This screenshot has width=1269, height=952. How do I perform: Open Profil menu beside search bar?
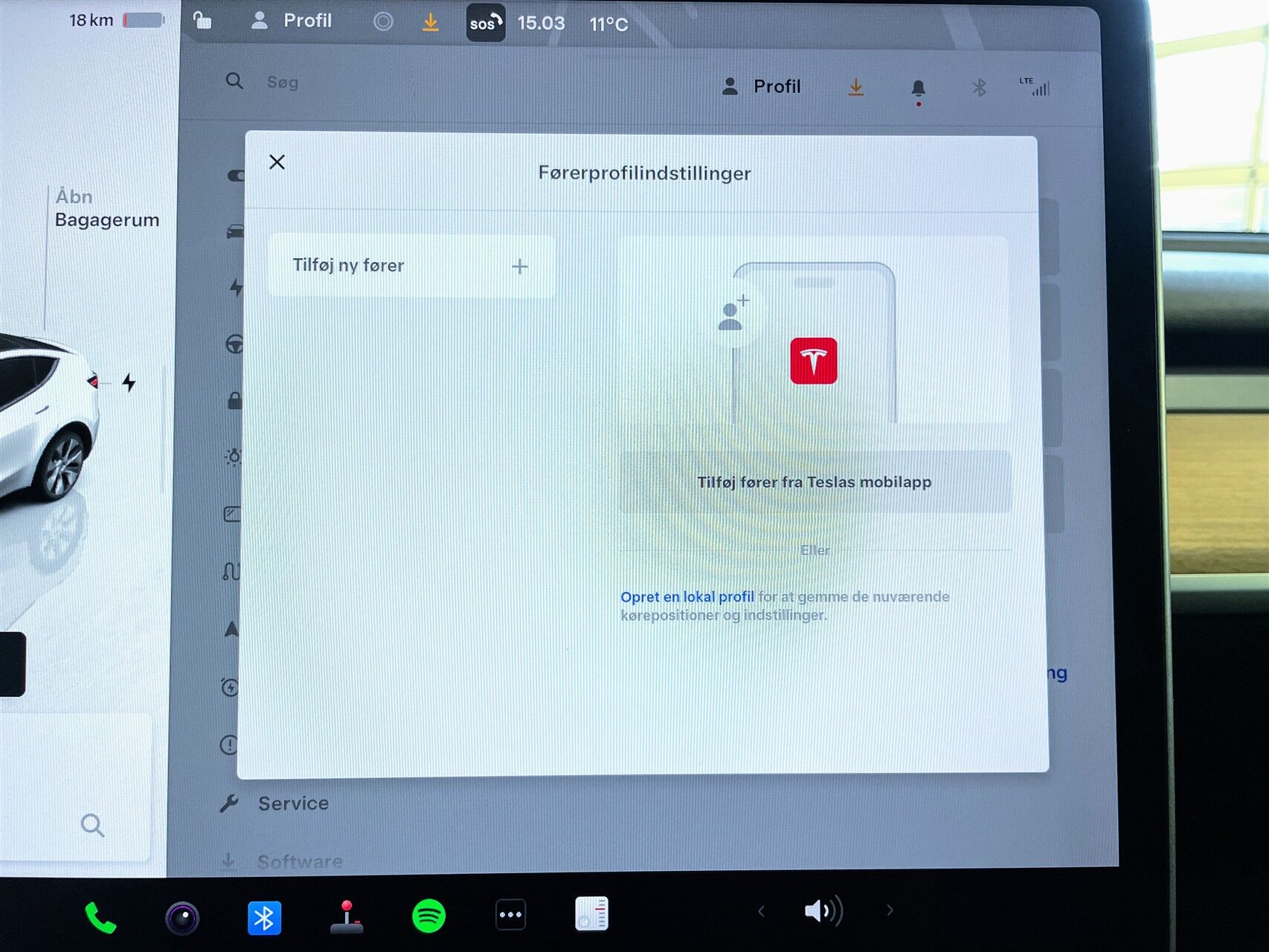762,87
